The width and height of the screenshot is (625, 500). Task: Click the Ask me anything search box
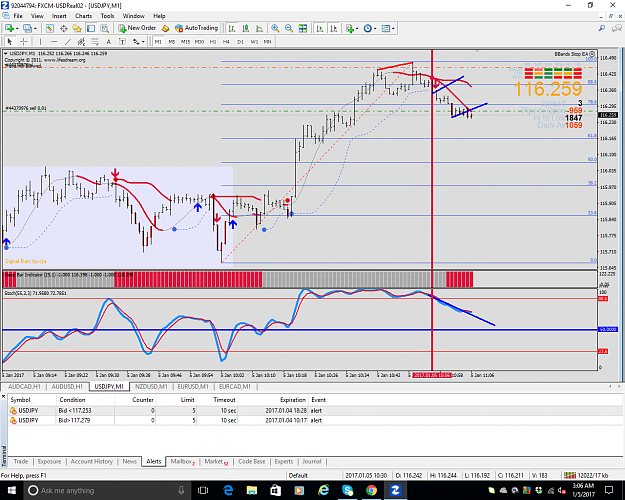pos(106,490)
